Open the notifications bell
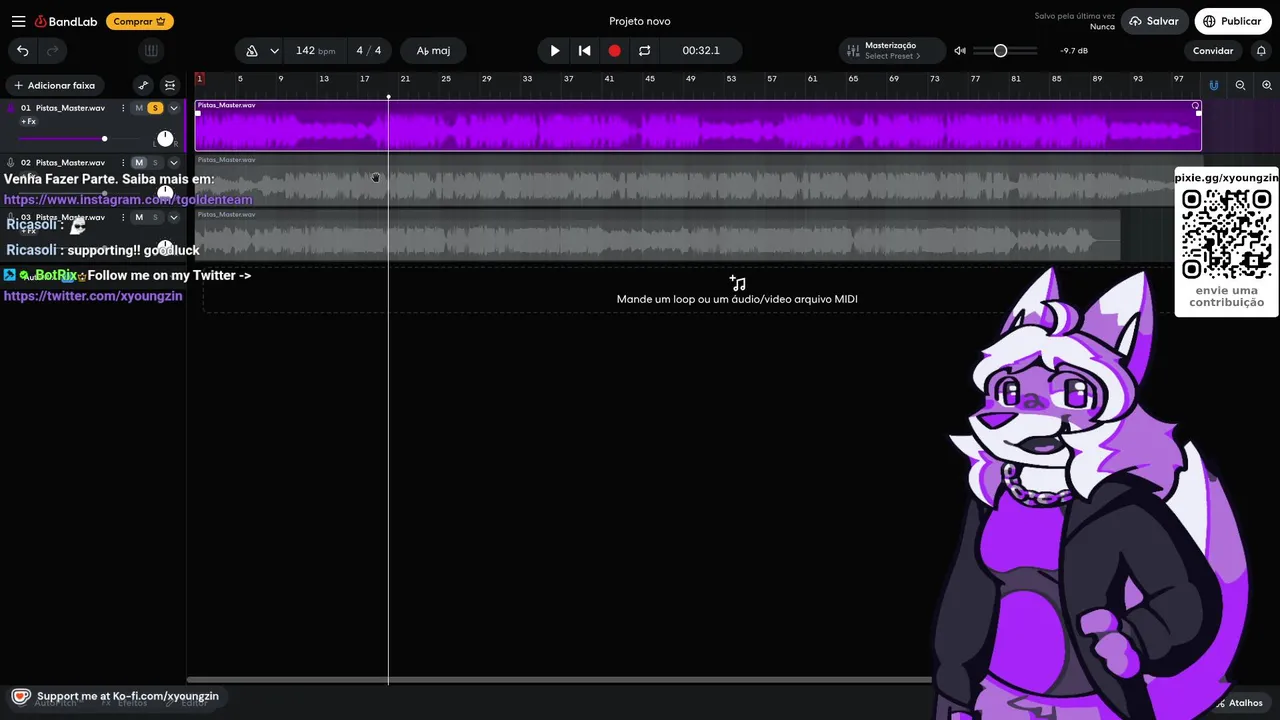This screenshot has width=1280, height=720. [x=1260, y=51]
